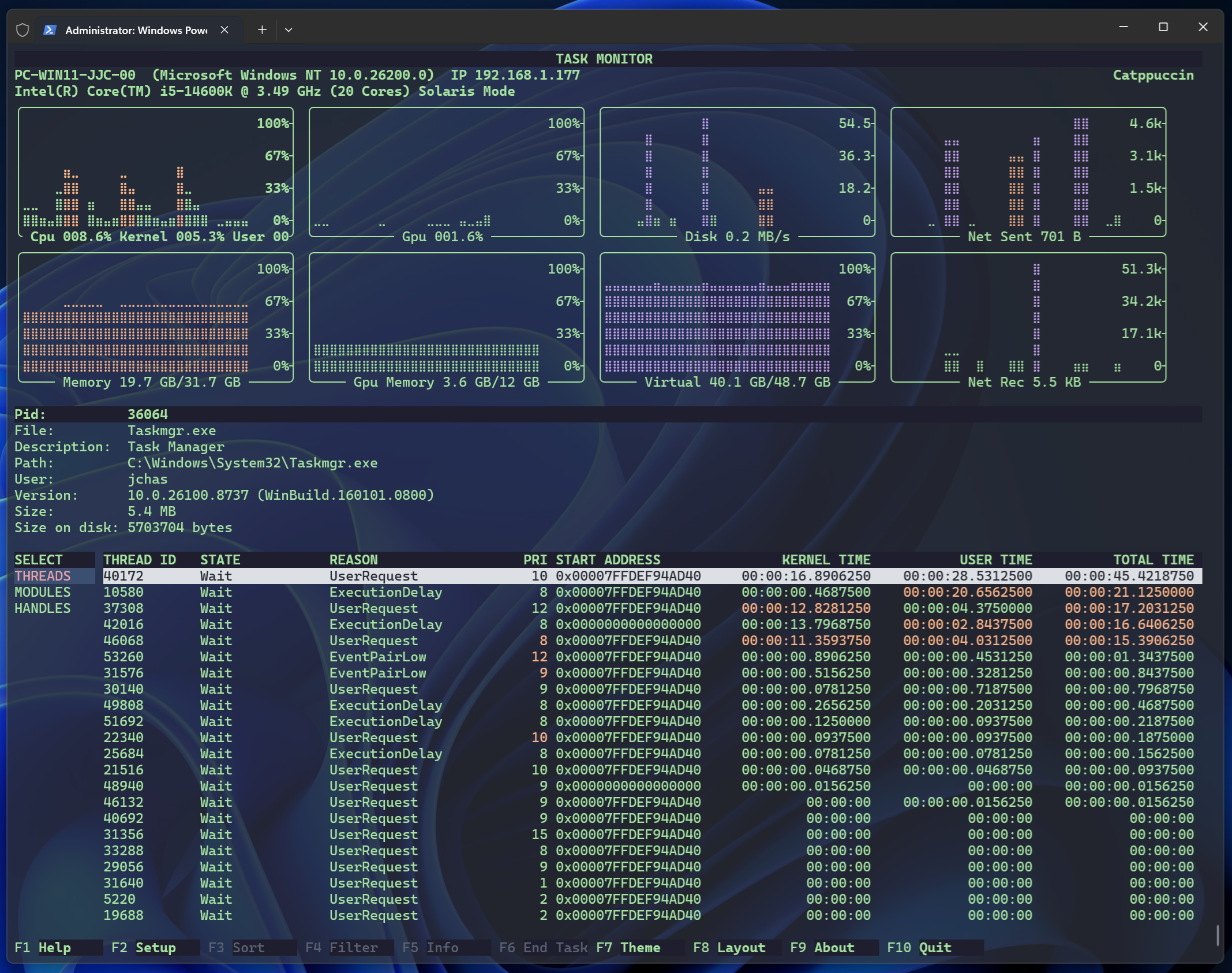Click the terminal vertical scrollbar thumb
The height and width of the screenshot is (973, 1232).
(x=1218, y=935)
